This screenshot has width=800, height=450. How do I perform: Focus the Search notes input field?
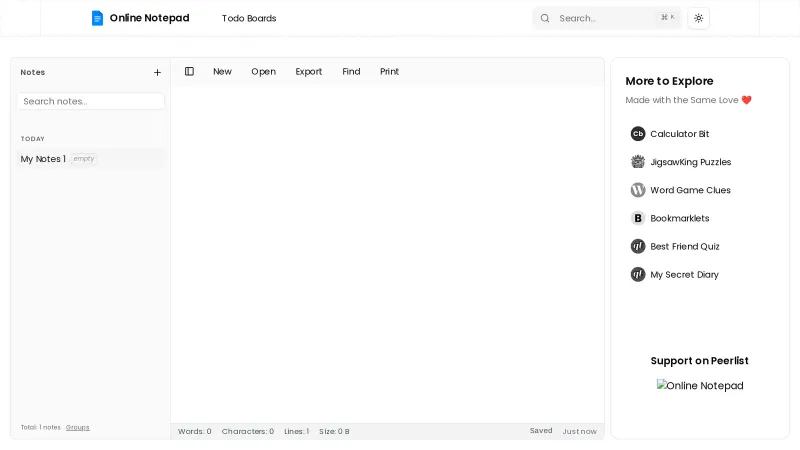pos(90,101)
